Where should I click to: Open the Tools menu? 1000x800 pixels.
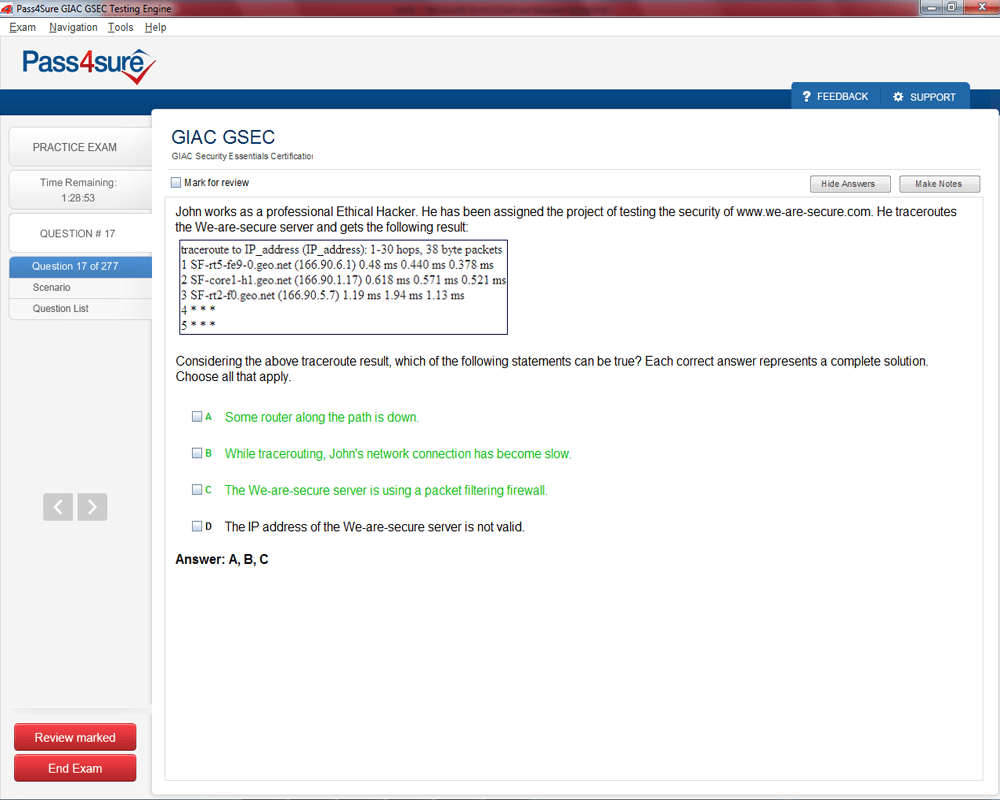121,27
